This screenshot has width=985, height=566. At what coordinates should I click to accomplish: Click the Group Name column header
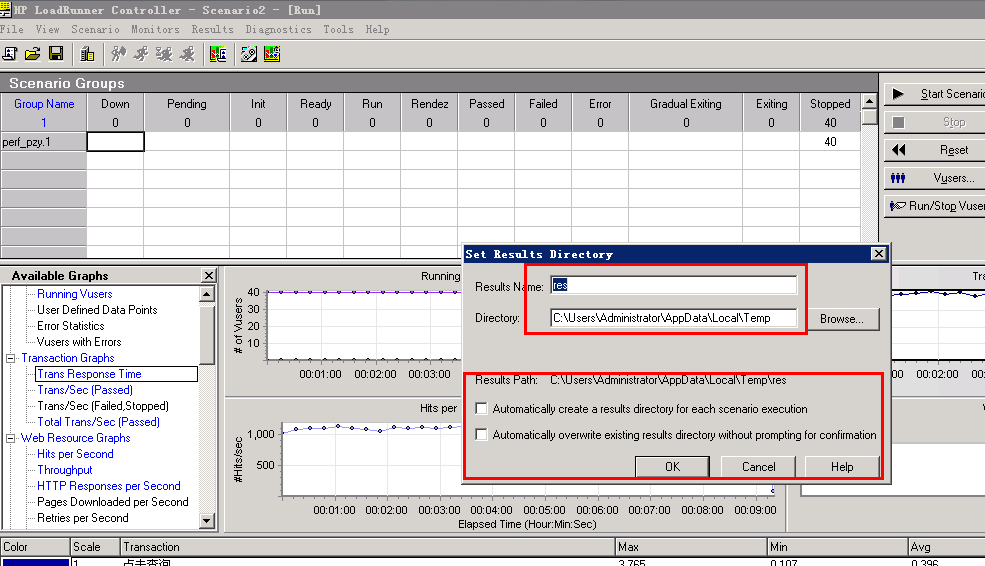point(44,104)
